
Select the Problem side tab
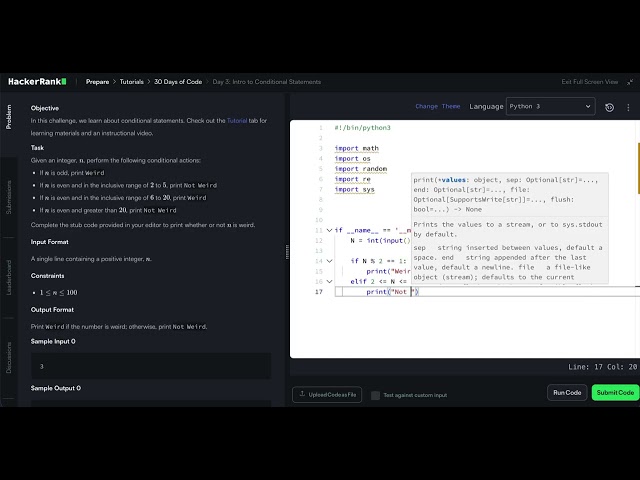[x=9, y=117]
